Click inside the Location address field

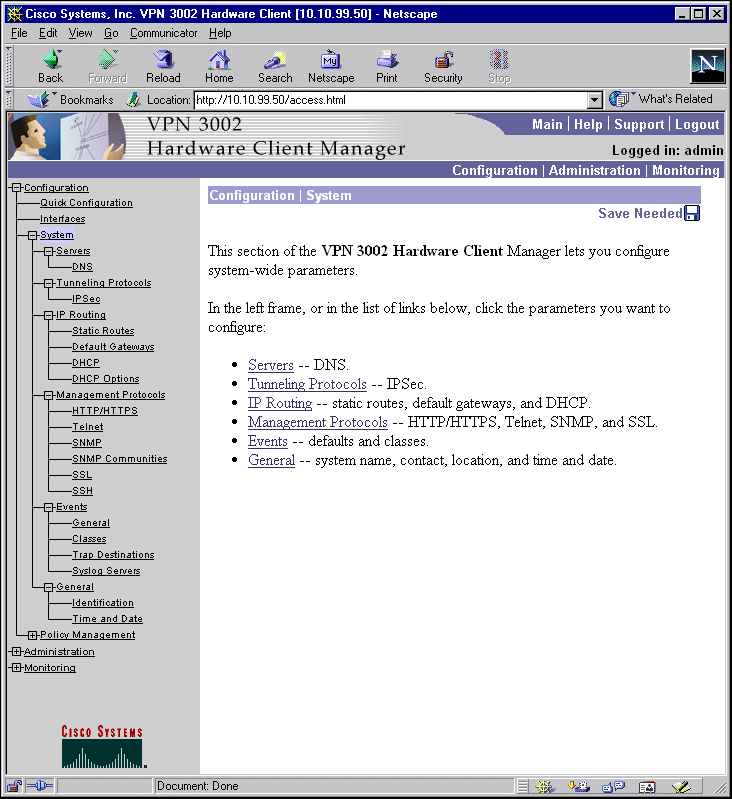click(388, 100)
